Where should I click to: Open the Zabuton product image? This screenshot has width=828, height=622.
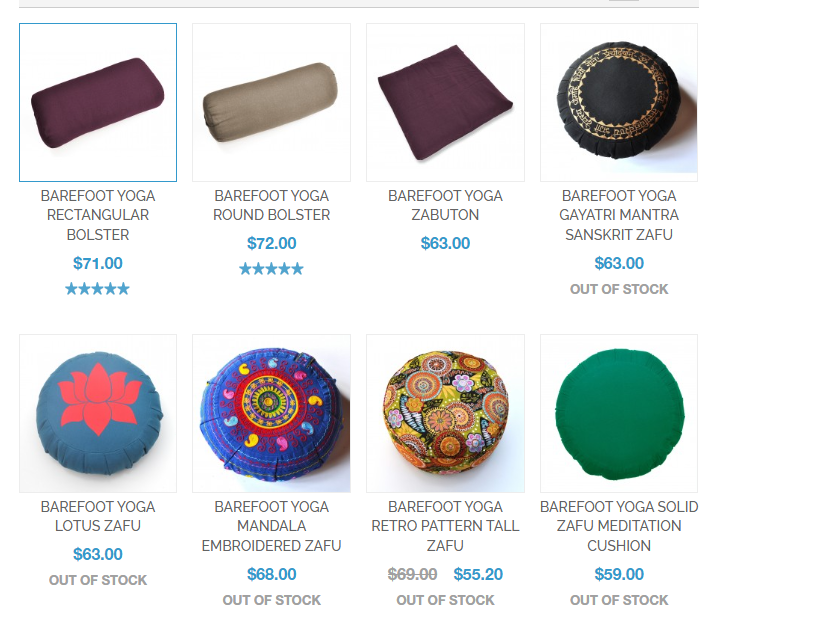coord(445,102)
